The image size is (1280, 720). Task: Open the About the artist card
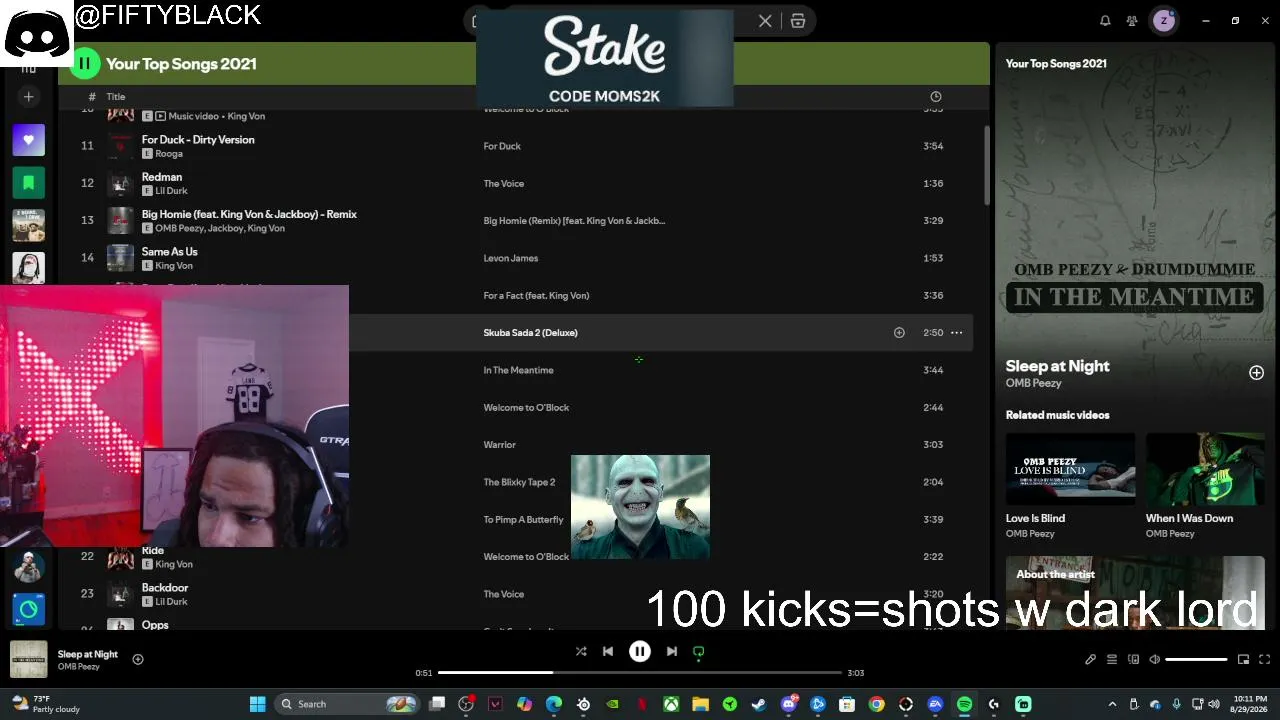pos(1135,593)
